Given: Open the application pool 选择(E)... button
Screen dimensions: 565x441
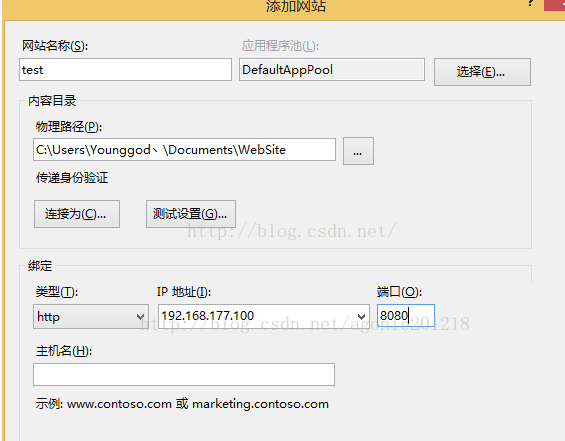Looking at the screenshot, I should [482, 72].
